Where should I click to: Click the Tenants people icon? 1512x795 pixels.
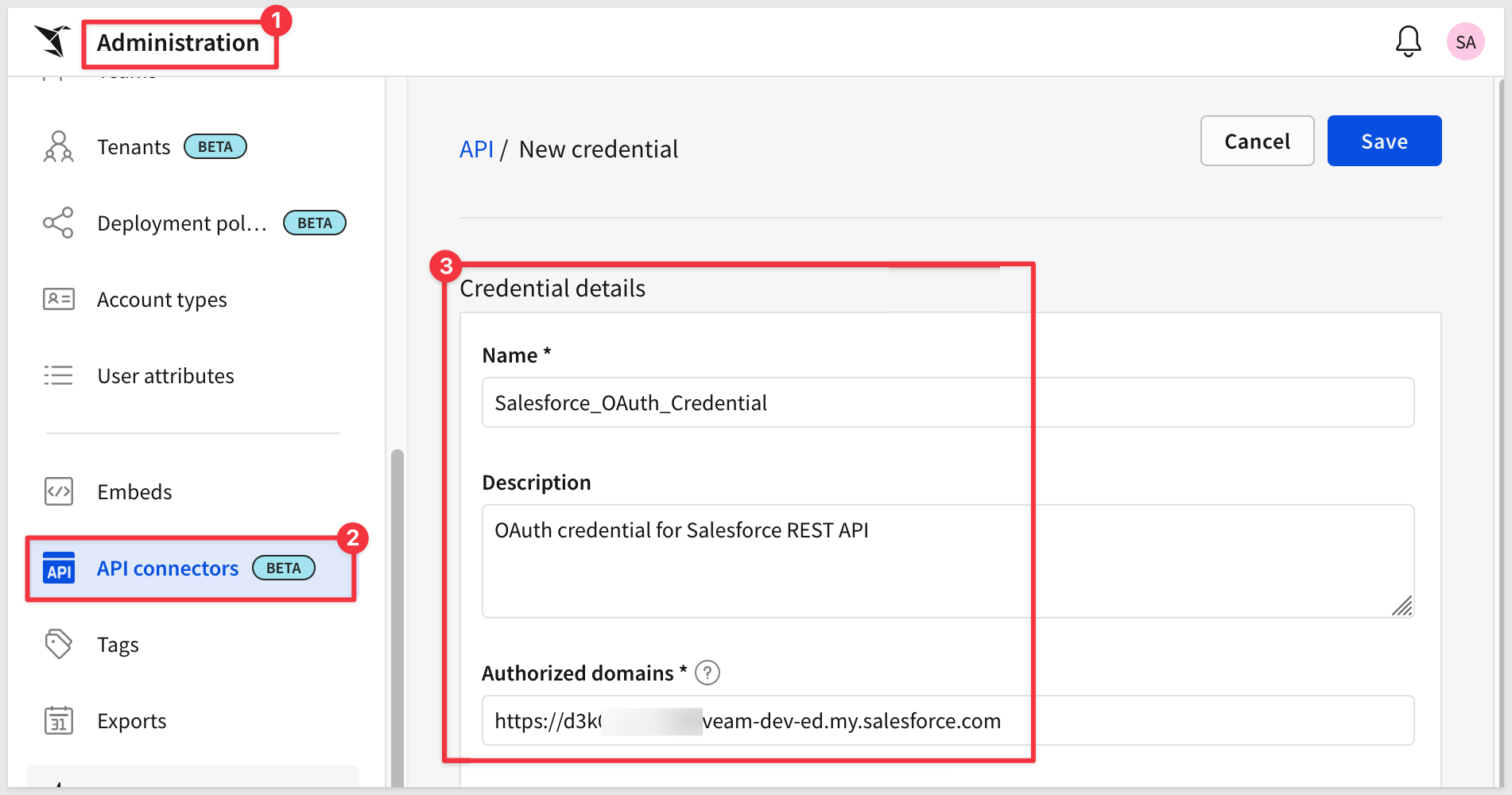(58, 147)
